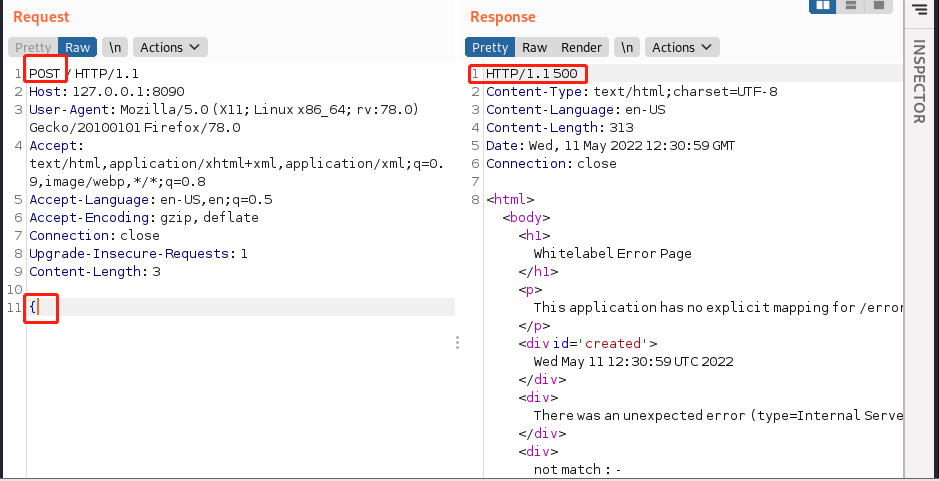Click 'Wed May 11 12:30:59 UTC 2022' timestamp
The image size is (939, 481).
(x=634, y=361)
